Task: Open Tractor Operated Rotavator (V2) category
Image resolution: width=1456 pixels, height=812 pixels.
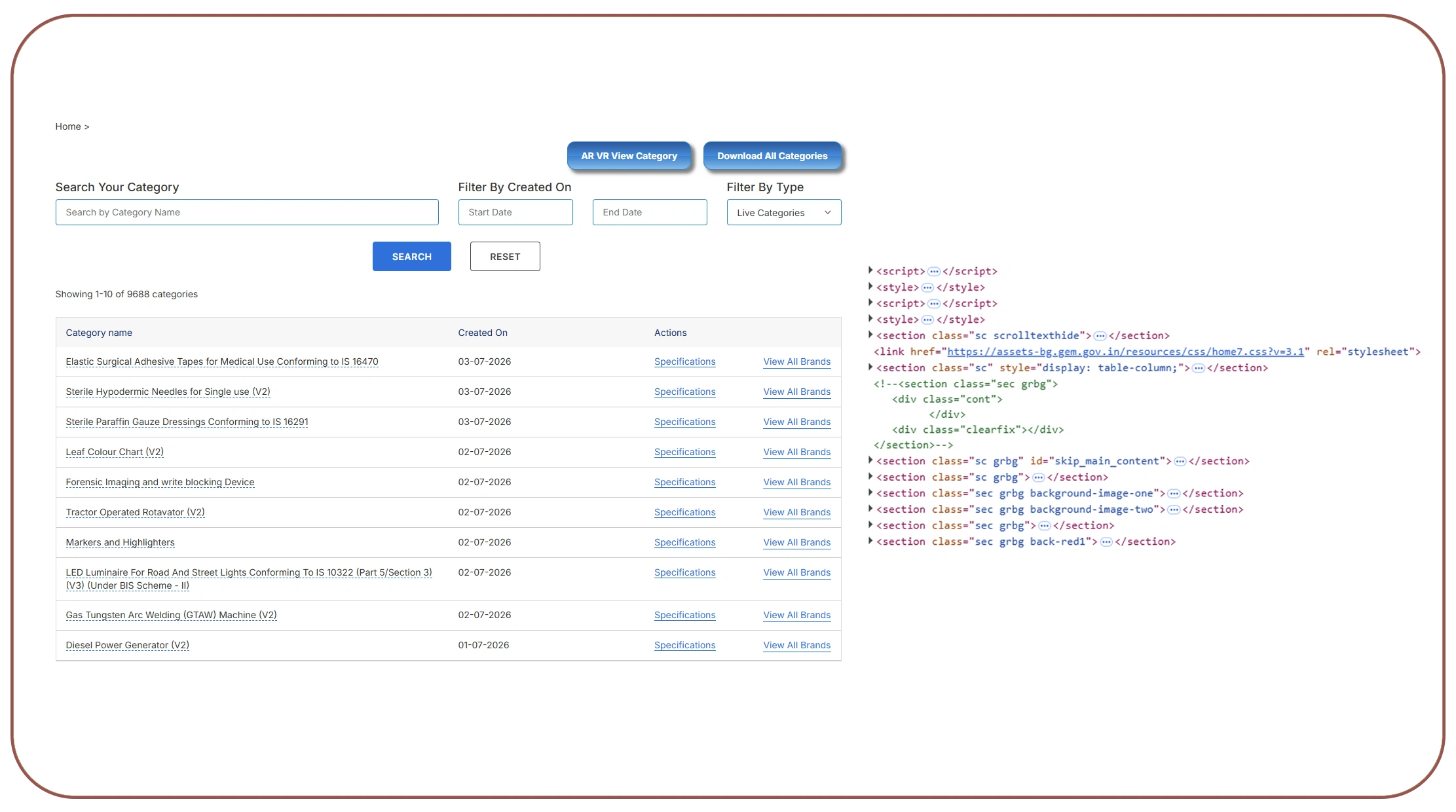Action: click(x=135, y=512)
